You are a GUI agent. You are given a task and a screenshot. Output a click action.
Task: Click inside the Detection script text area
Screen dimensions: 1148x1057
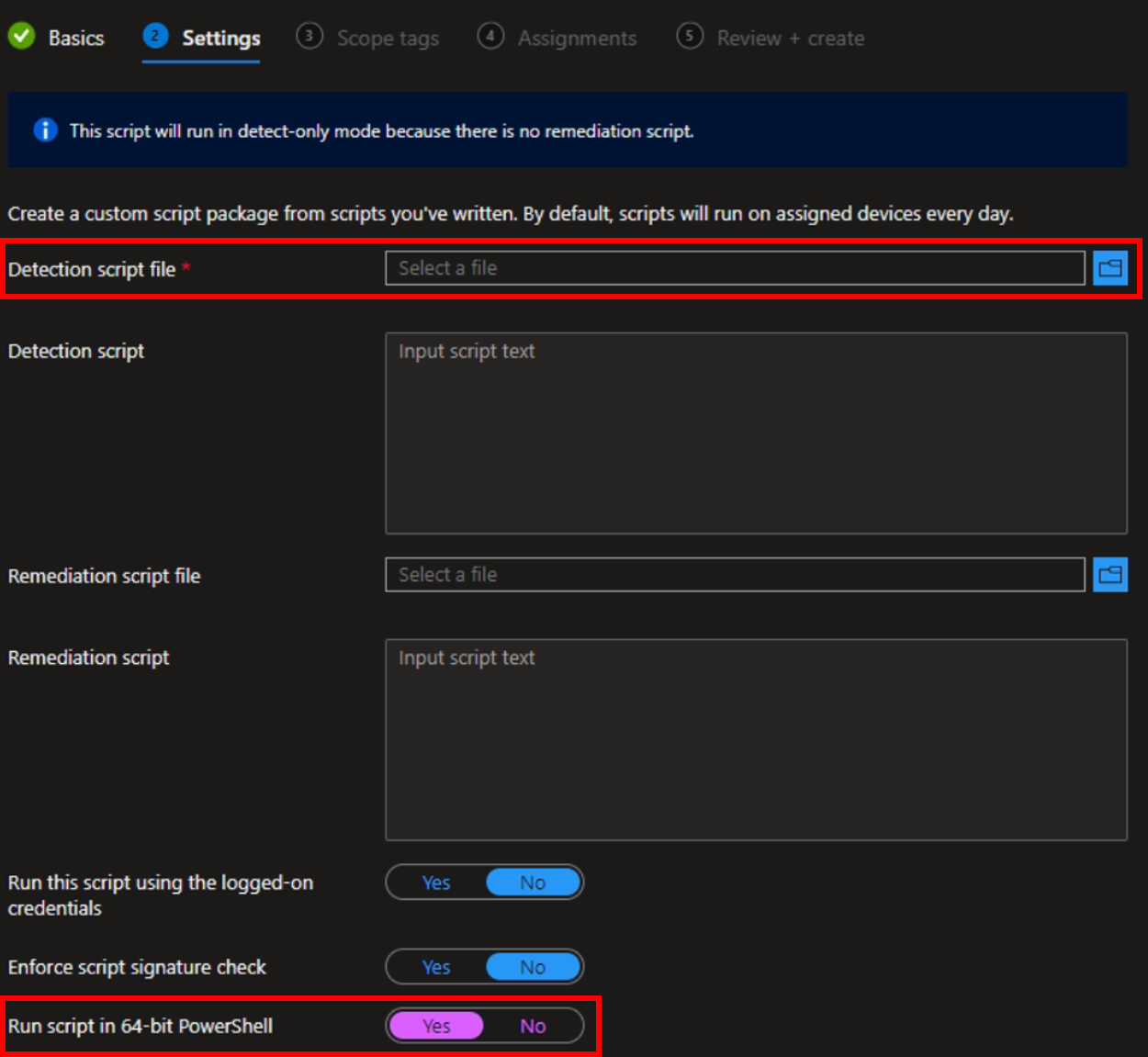tap(757, 432)
